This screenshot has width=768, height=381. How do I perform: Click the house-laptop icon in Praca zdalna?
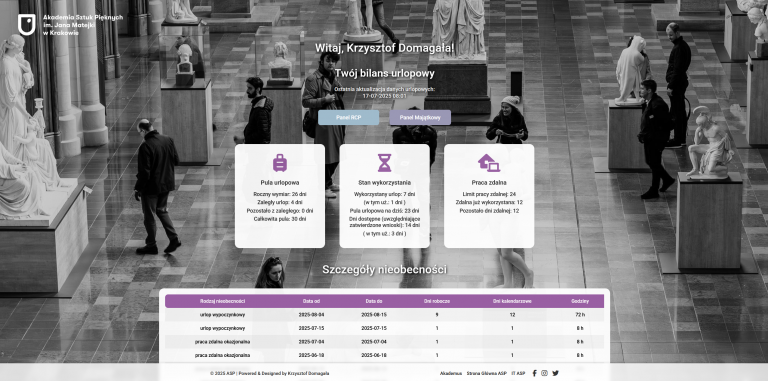point(489,163)
